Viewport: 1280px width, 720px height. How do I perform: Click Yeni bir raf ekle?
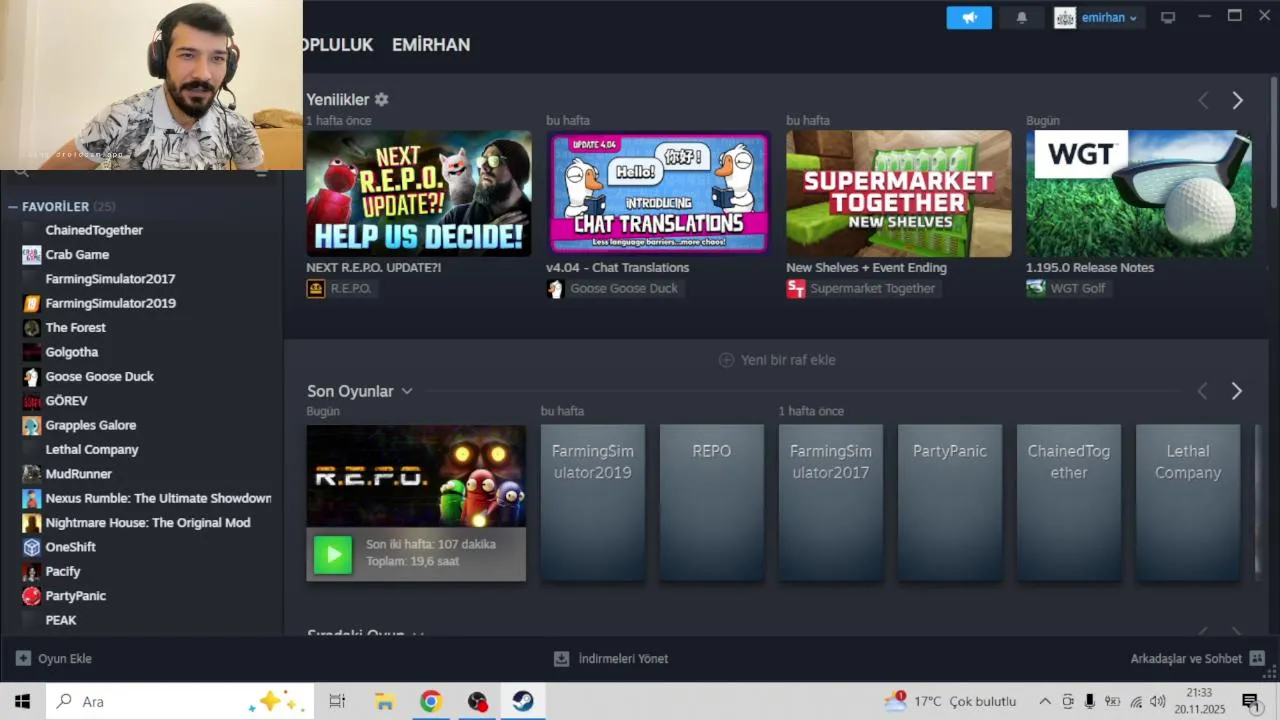point(777,360)
